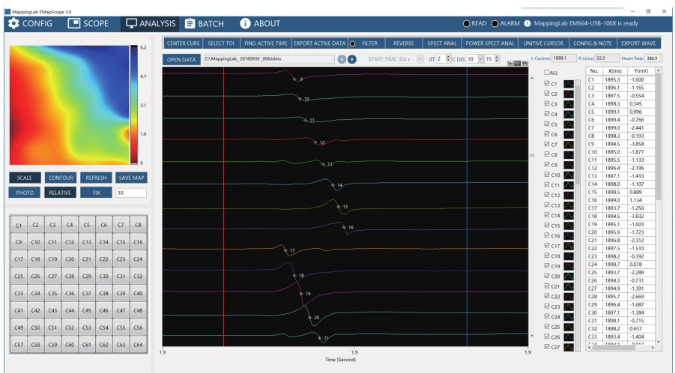
Task: Click the C9 waveform thumbnail icon
Action: pos(569,165)
